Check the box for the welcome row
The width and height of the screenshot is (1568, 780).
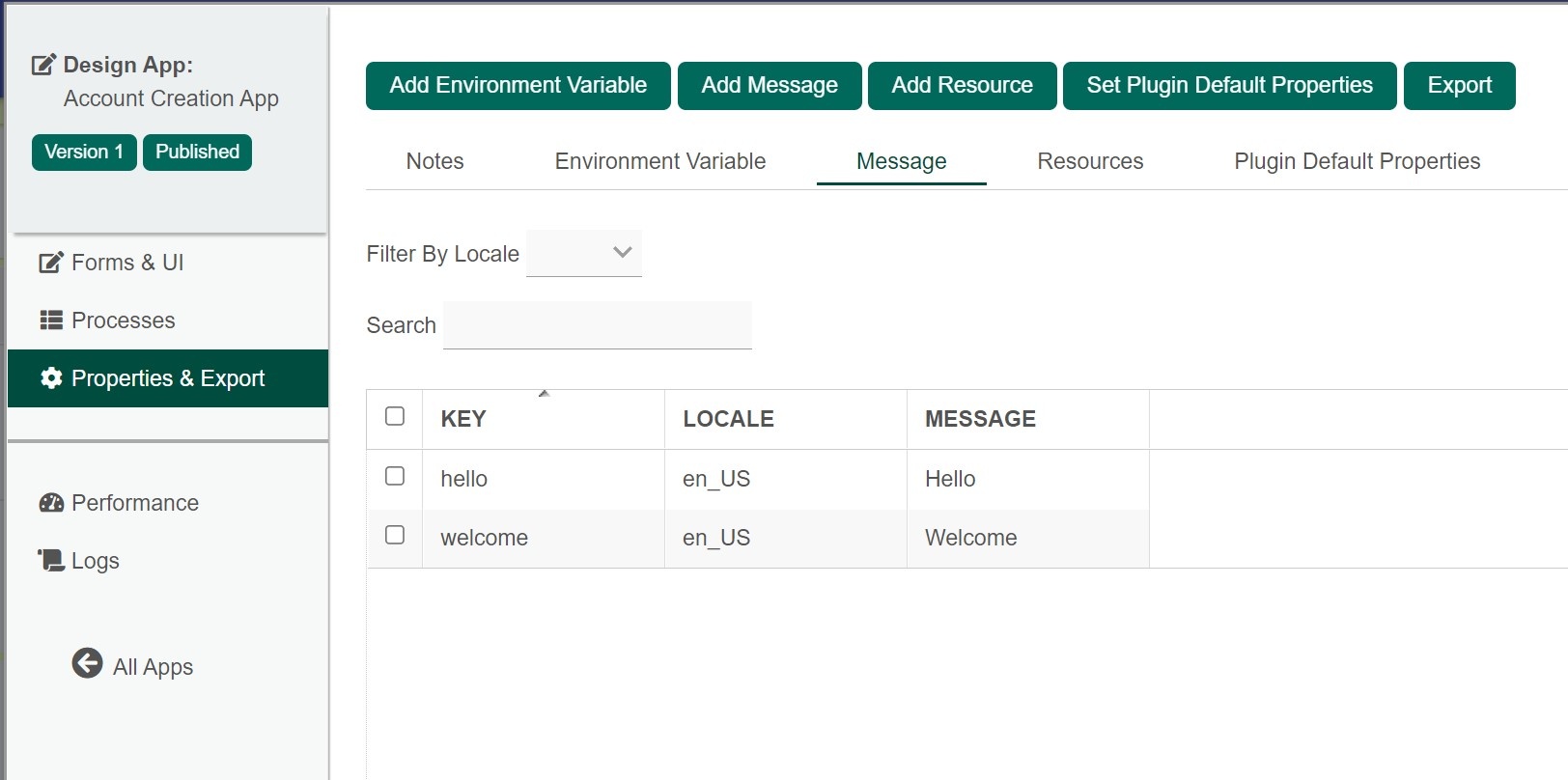(395, 535)
